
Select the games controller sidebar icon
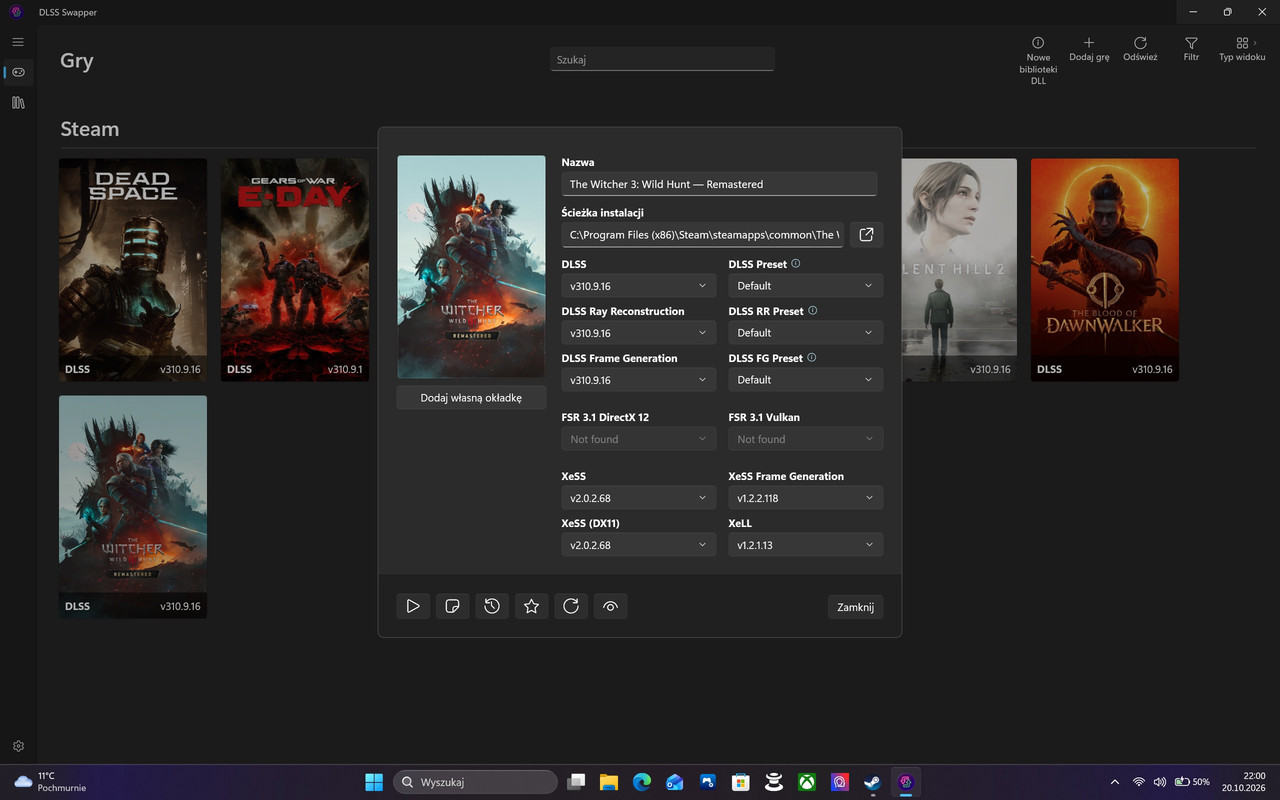pyautogui.click(x=18, y=72)
